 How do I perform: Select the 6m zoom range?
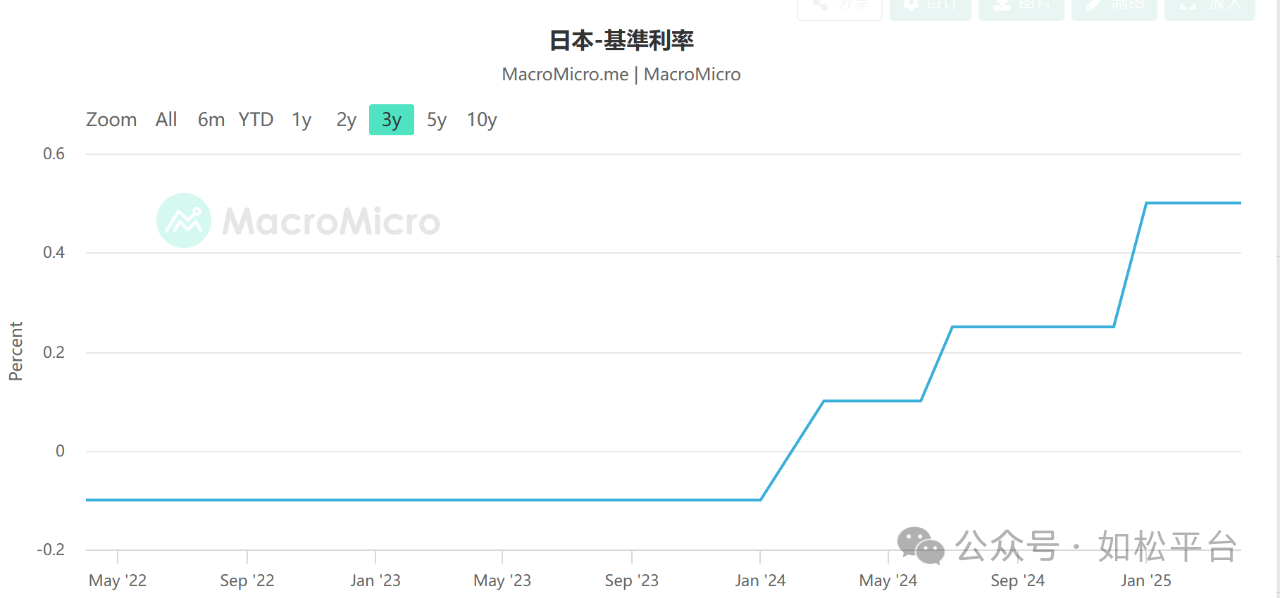click(x=211, y=120)
